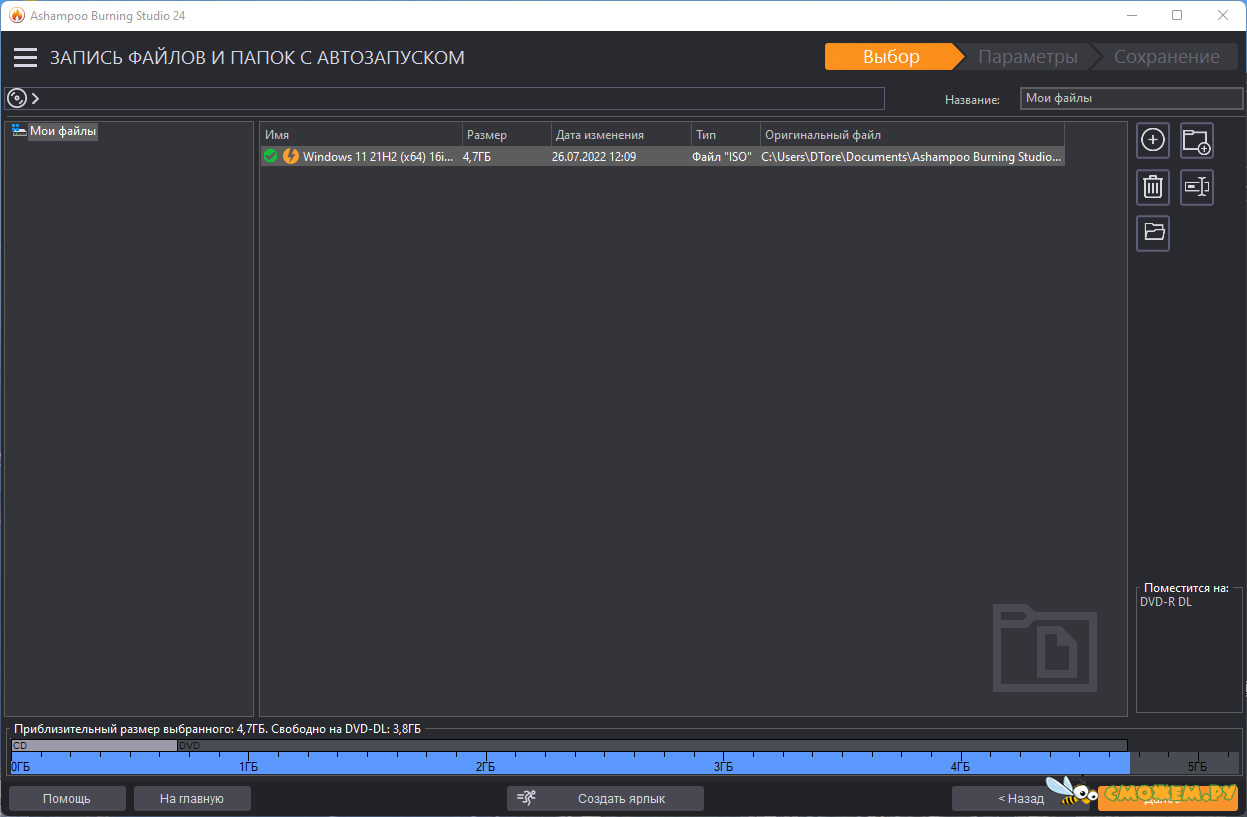
Task: Click the CD capacity segment label
Action: [x=19, y=745]
